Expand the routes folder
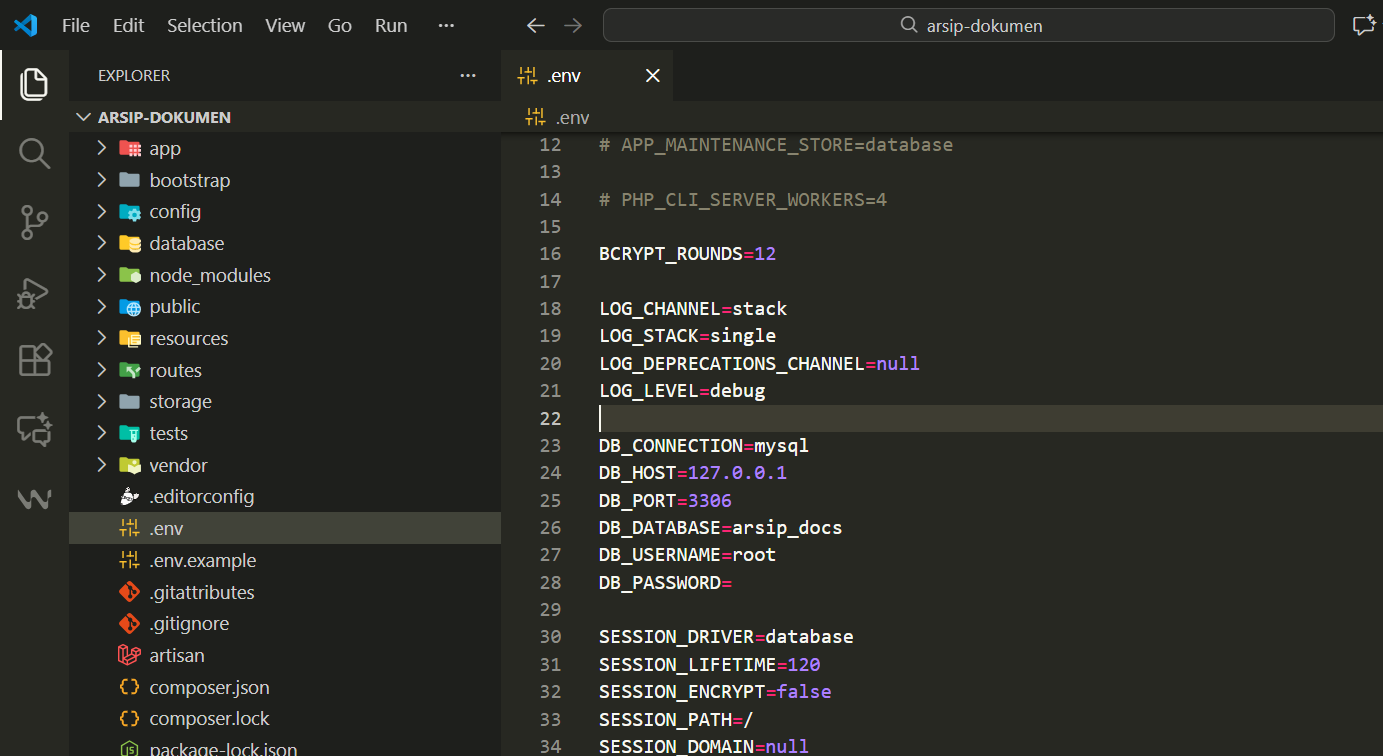Viewport: 1383px width, 756px height. (x=175, y=371)
